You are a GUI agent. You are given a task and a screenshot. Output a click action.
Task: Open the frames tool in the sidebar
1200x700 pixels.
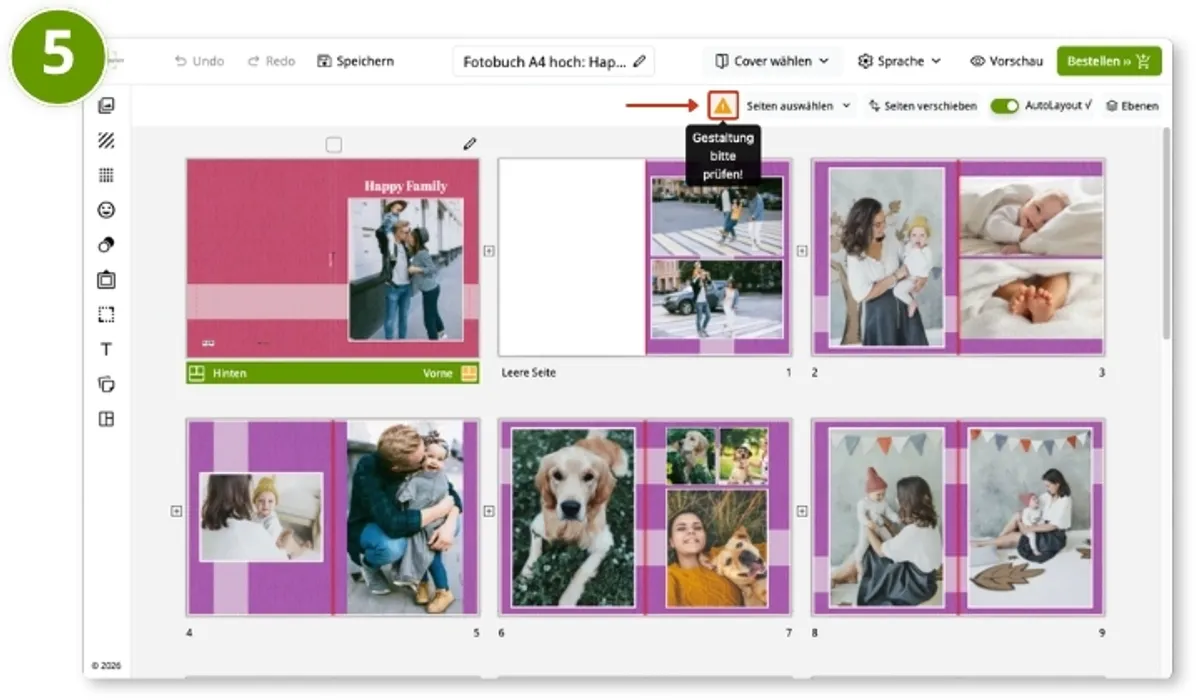pyautogui.click(x=106, y=280)
